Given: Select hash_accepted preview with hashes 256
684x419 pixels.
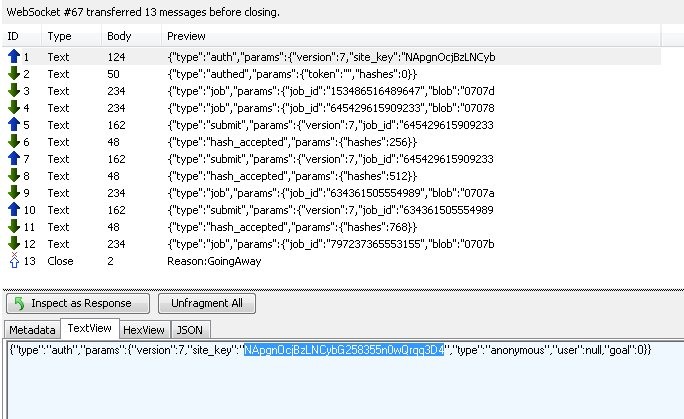Looking at the screenshot, I should [x=292, y=142].
